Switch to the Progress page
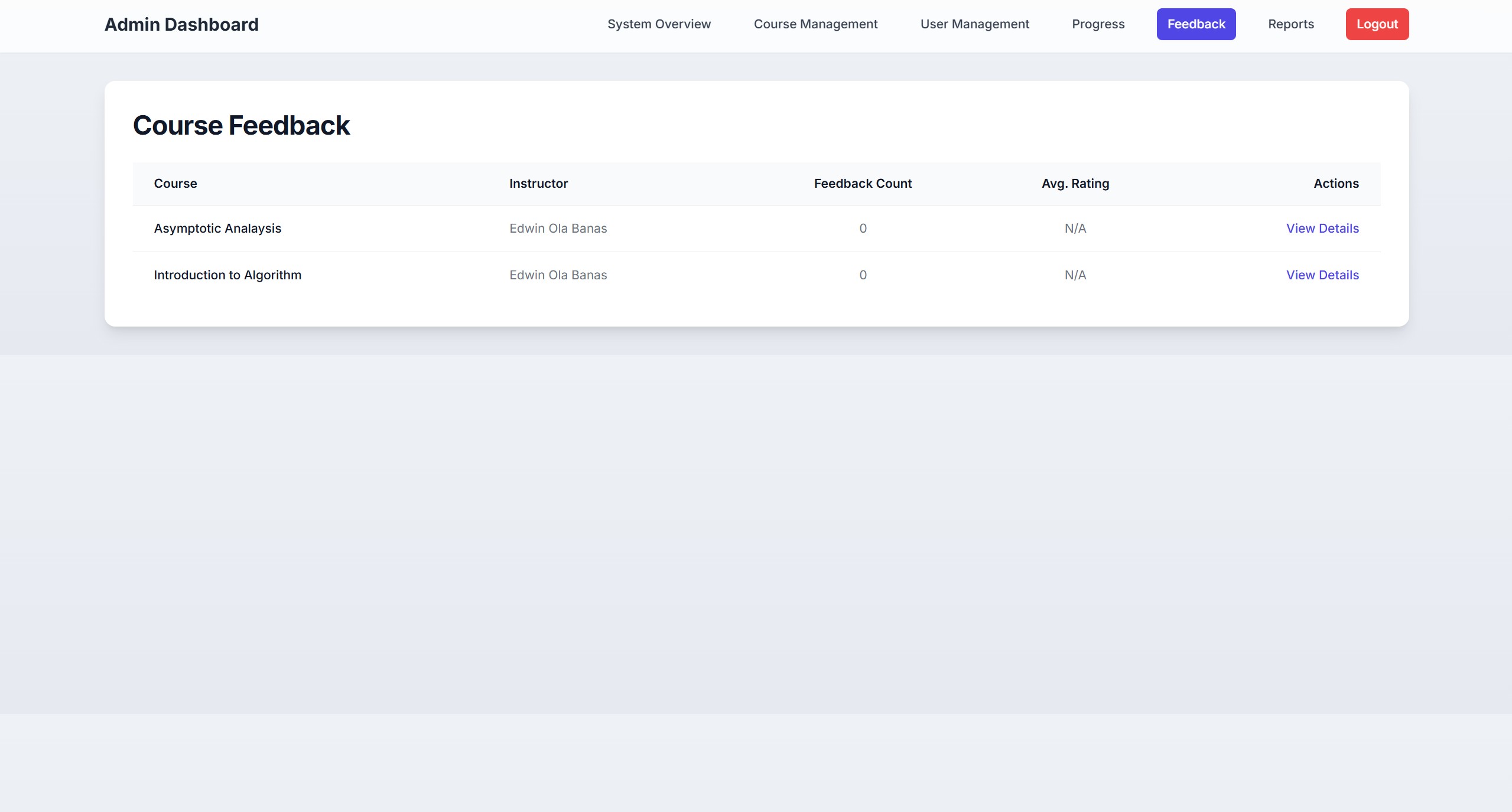 click(x=1098, y=24)
